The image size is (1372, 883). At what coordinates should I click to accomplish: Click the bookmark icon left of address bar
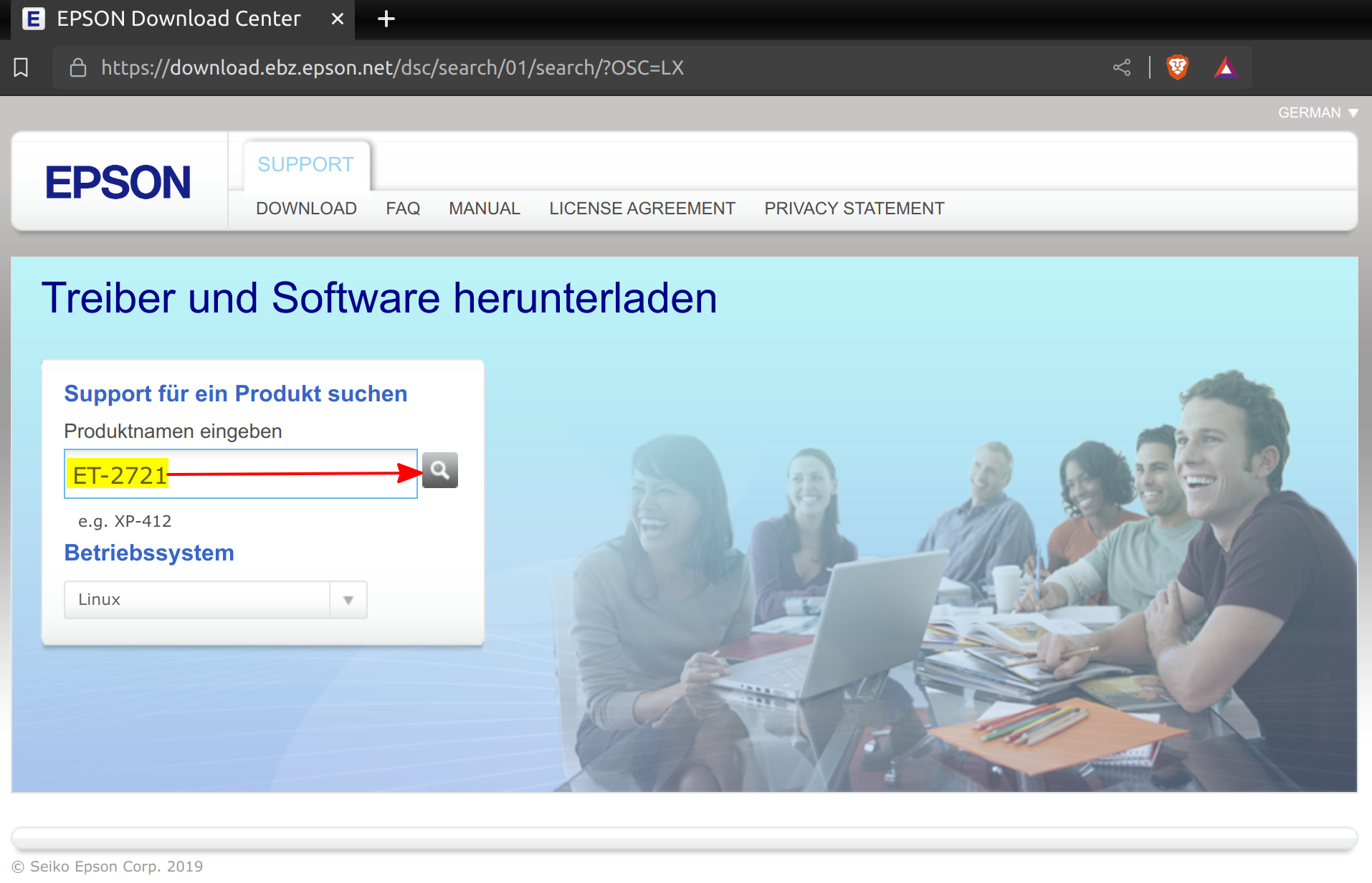coord(22,67)
